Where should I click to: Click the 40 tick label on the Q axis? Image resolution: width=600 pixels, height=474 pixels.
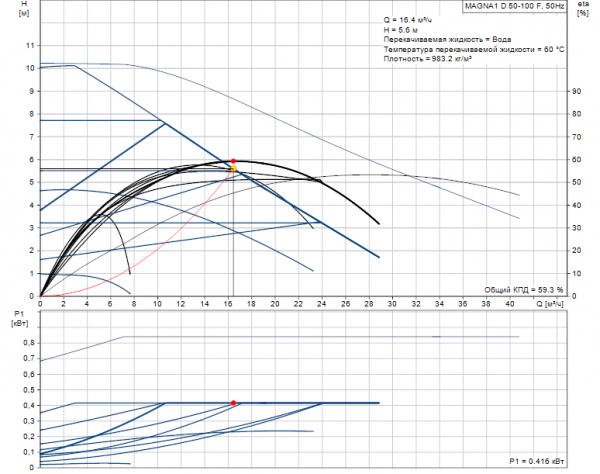click(509, 304)
